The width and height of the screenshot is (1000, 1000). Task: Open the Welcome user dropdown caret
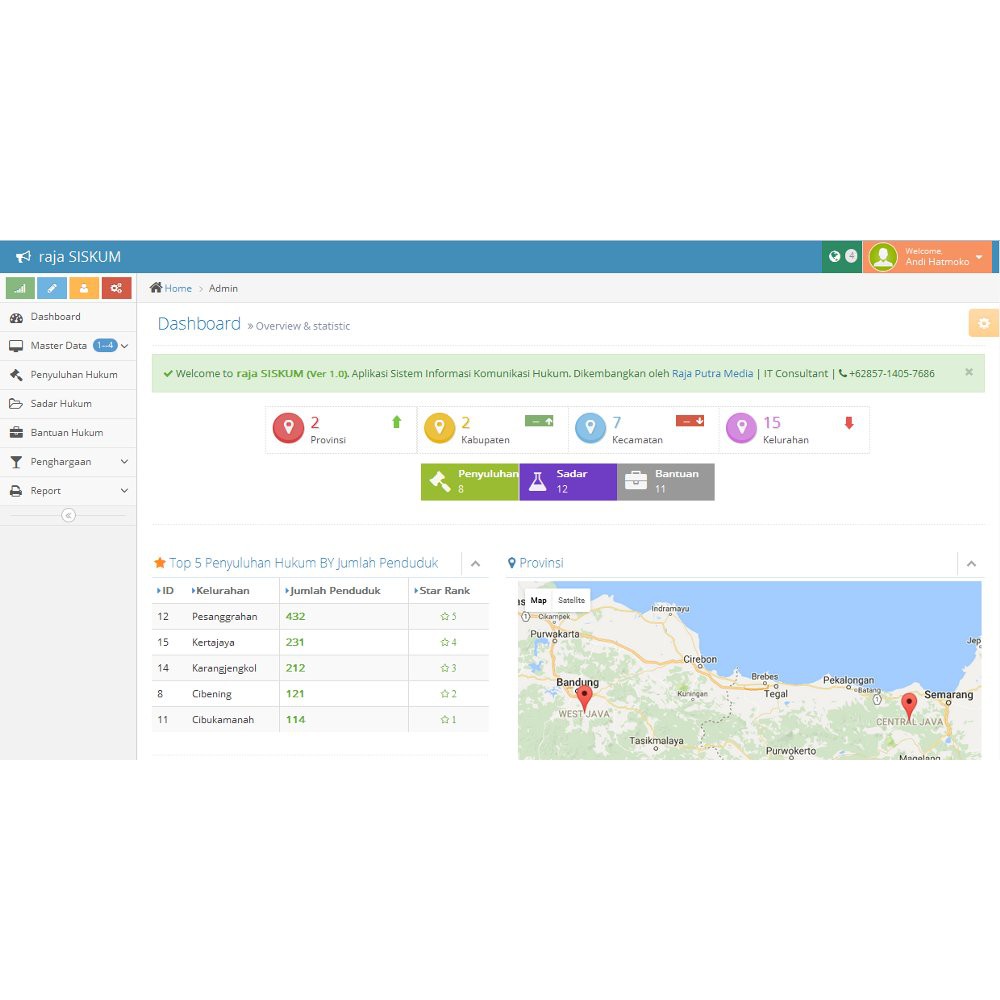(x=979, y=257)
